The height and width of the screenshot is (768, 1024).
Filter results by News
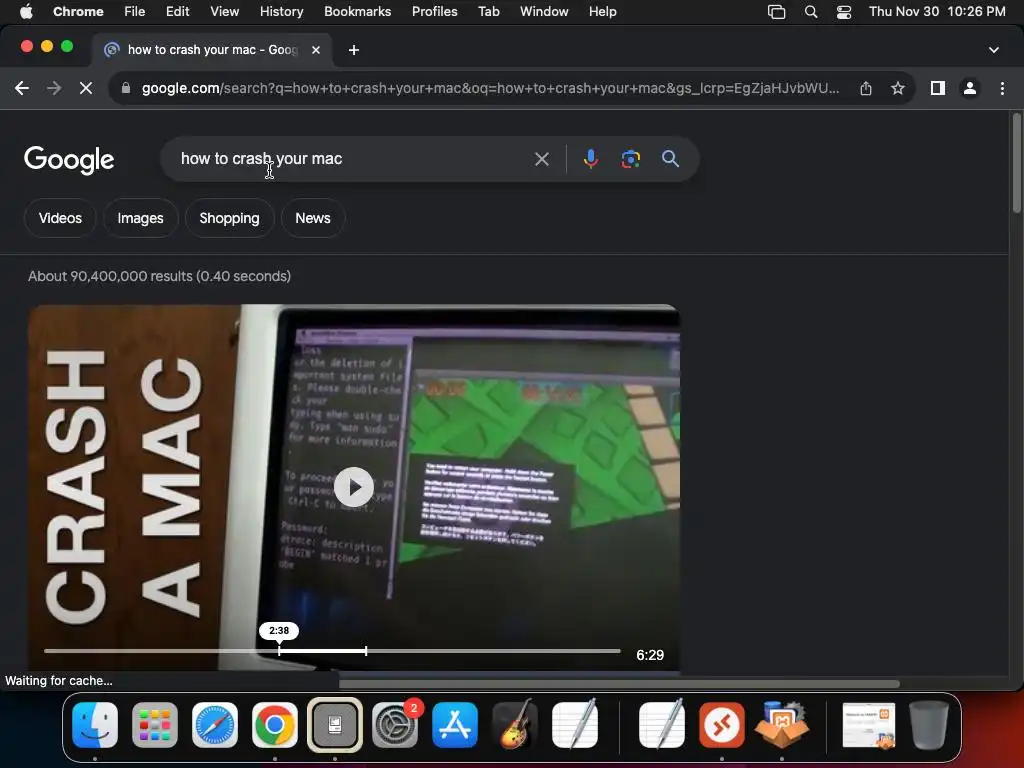point(313,218)
